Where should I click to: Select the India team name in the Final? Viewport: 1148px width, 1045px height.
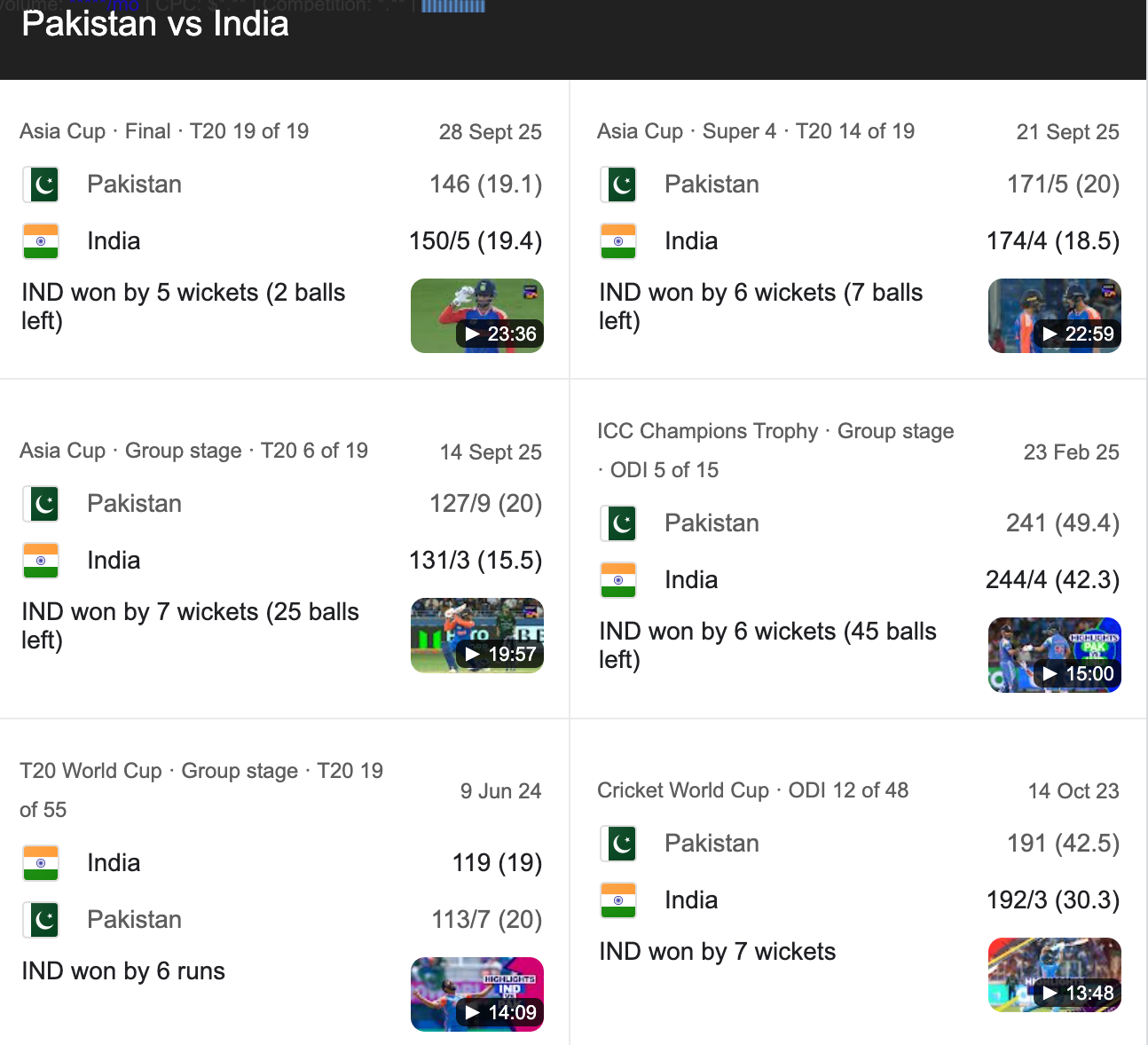(x=114, y=240)
